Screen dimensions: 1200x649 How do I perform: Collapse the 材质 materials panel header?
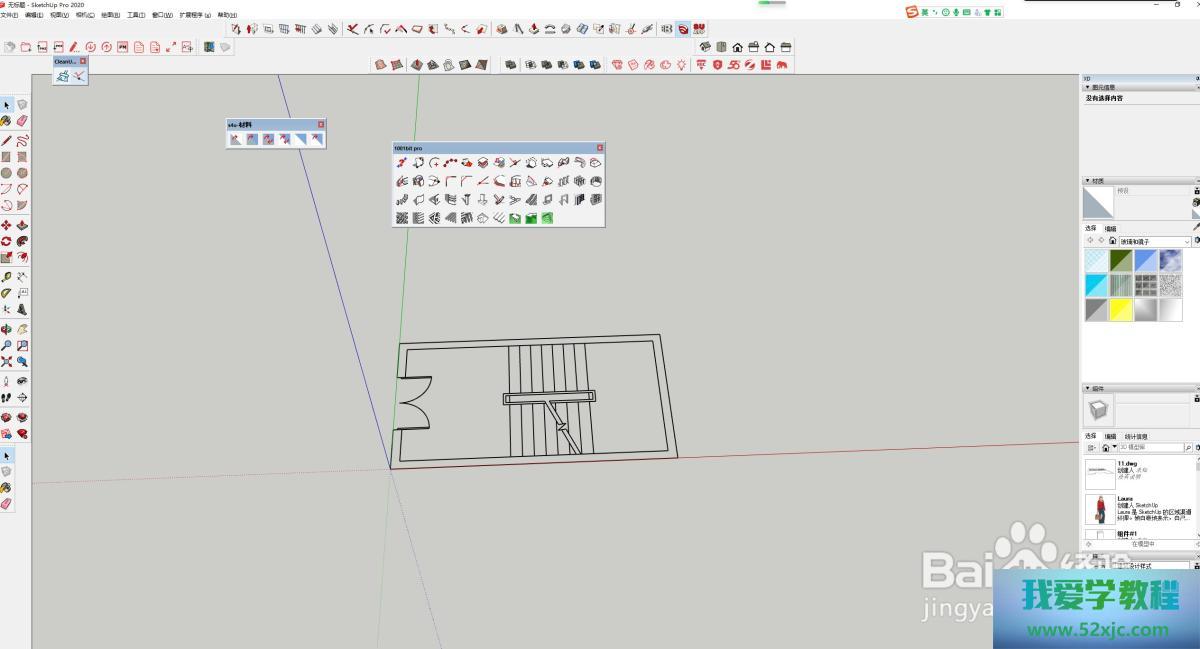(x=1087, y=181)
